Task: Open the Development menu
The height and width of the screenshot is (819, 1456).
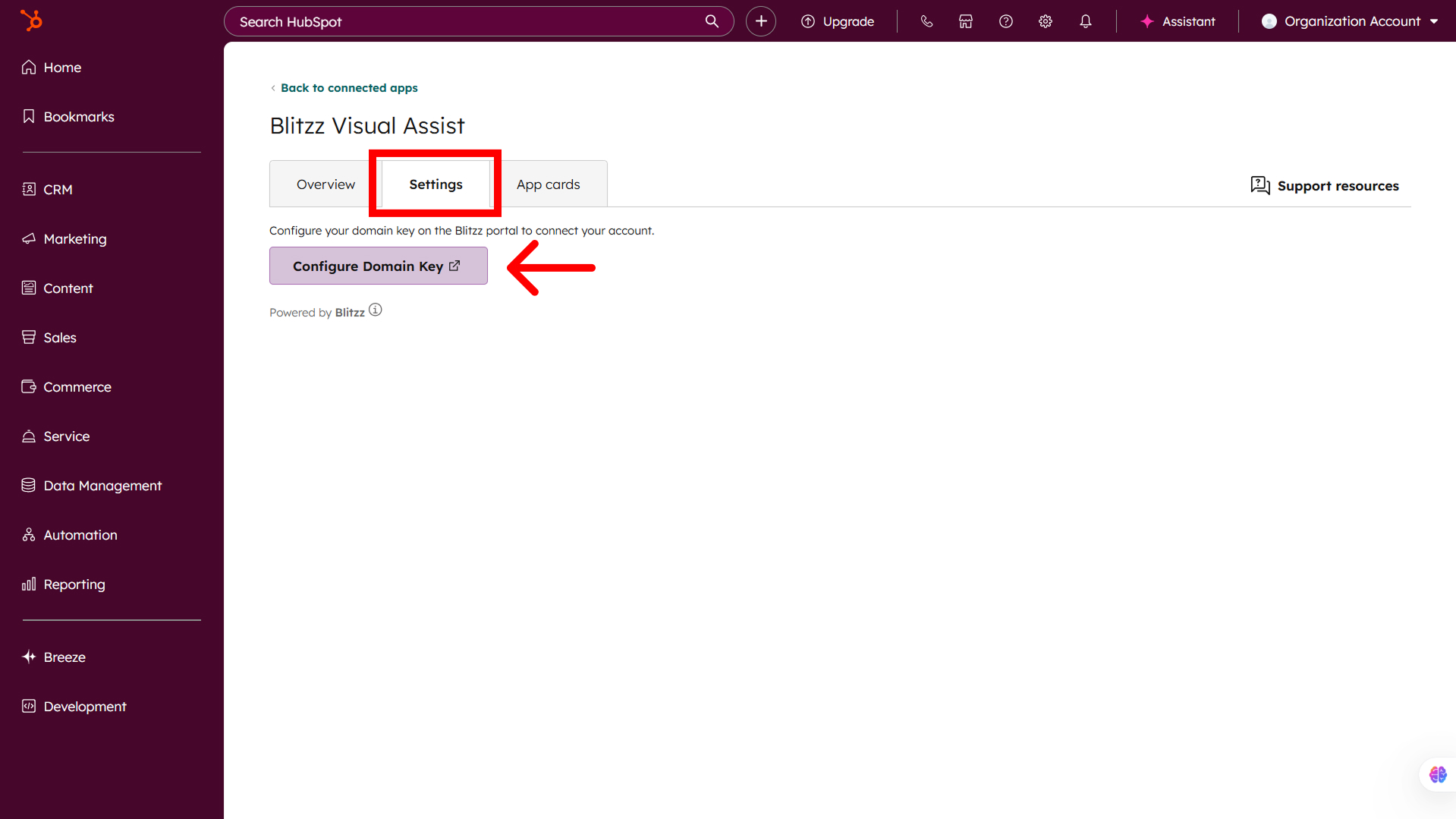Action: tap(74, 707)
